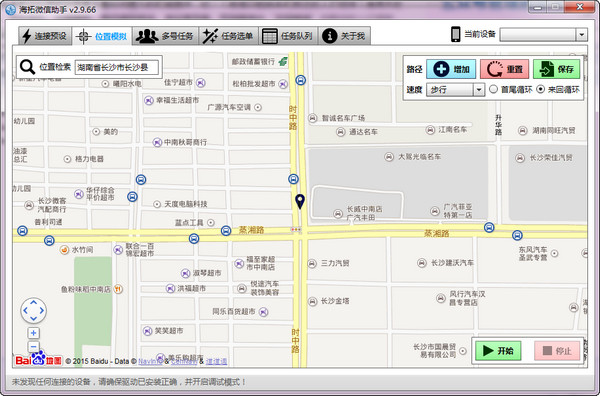The width and height of the screenshot is (600, 396).
Task: Click the map zoom-out minus button
Action: click(x=33, y=347)
